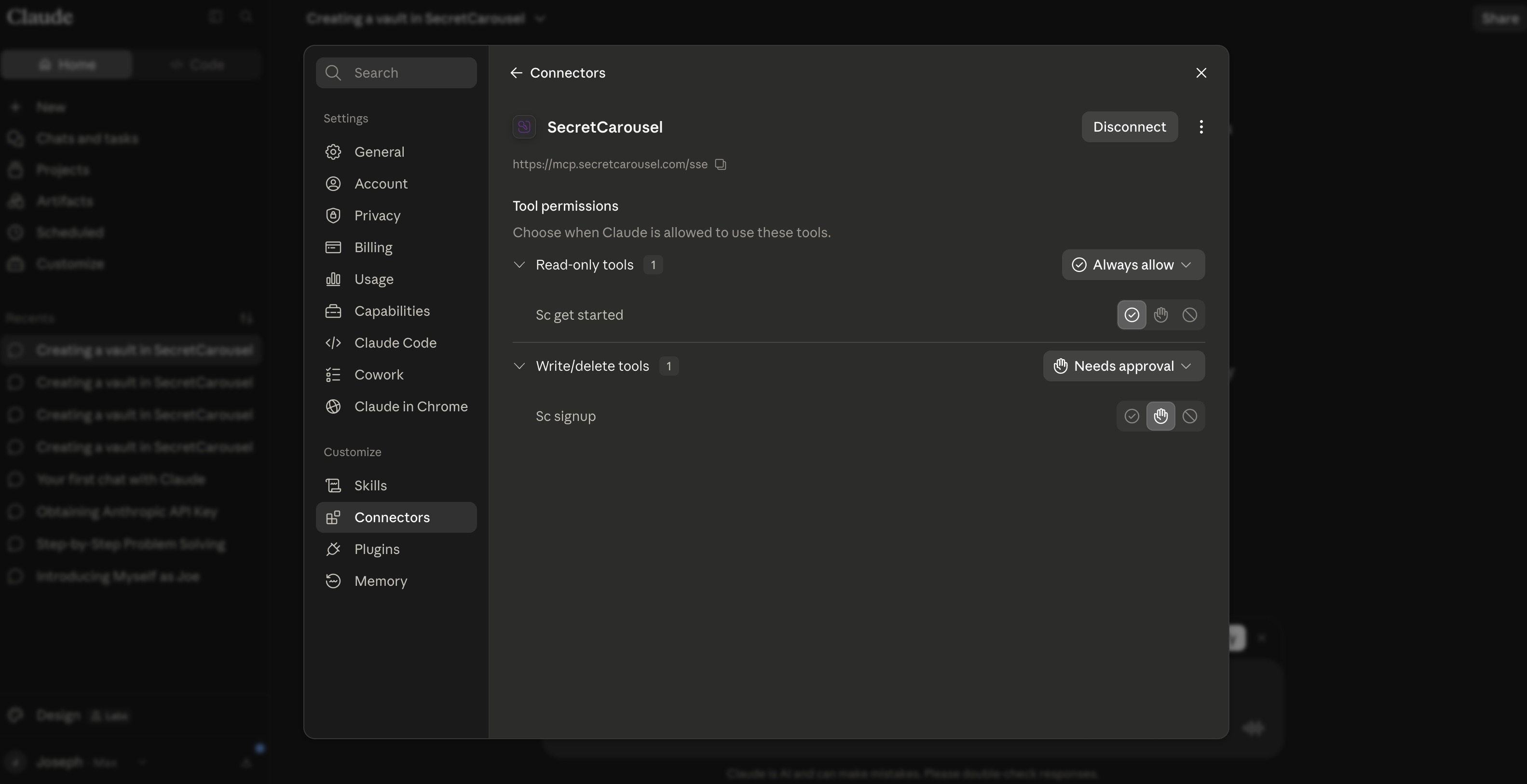Click the mcp.secretcarousel.com URL text
This screenshot has width=1527, height=784.
[x=610, y=164]
